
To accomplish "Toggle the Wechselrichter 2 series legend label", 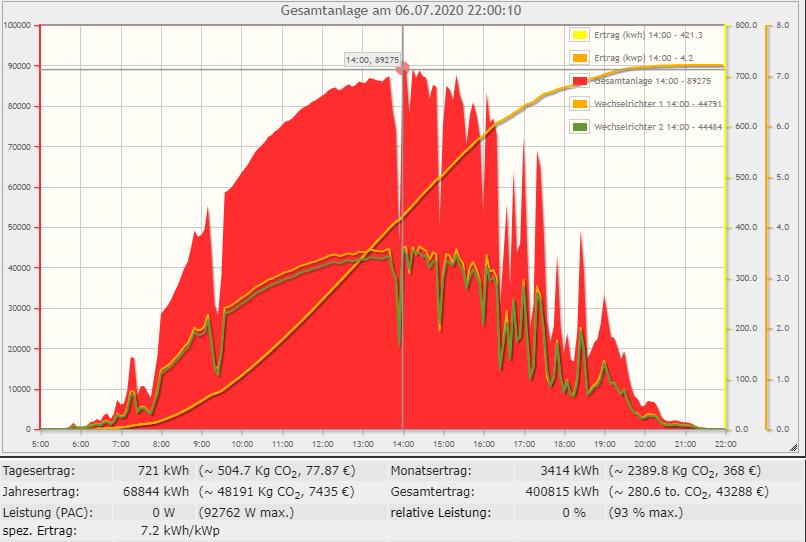I will (658, 127).
